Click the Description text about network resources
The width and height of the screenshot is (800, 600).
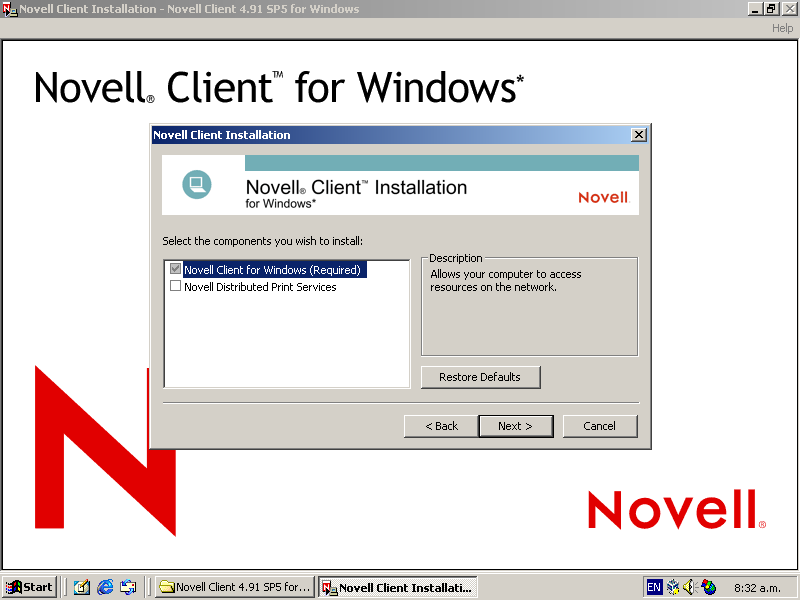point(506,281)
